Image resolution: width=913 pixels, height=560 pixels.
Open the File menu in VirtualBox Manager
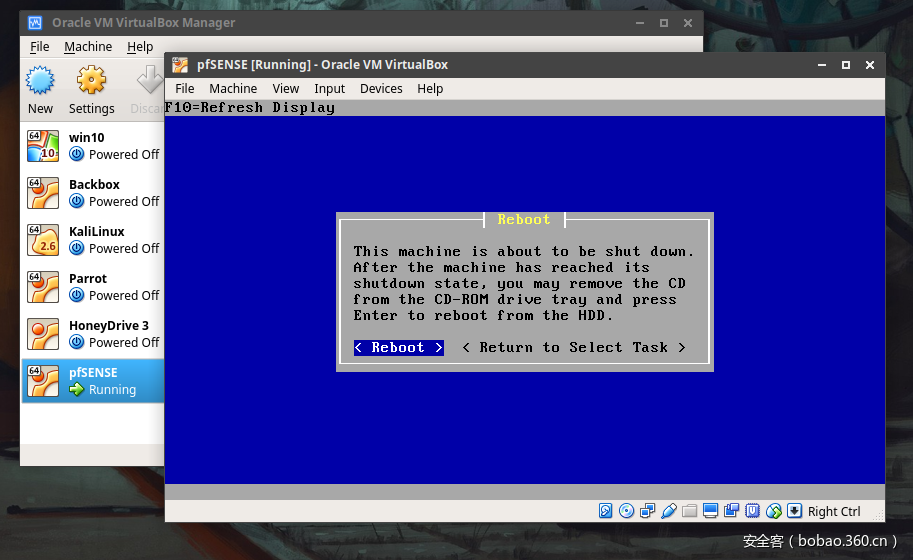(x=39, y=46)
